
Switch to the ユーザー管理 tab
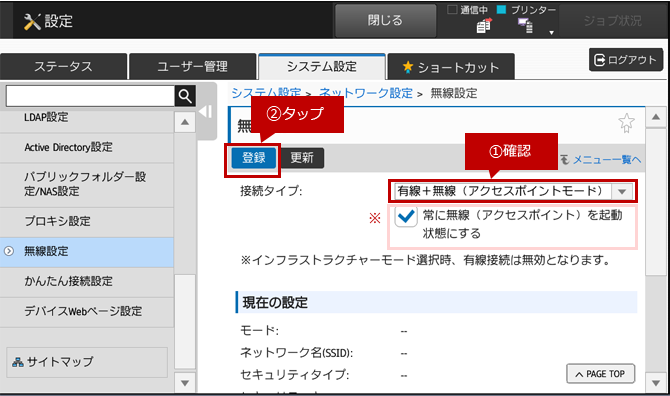pyautogui.click(x=192, y=67)
